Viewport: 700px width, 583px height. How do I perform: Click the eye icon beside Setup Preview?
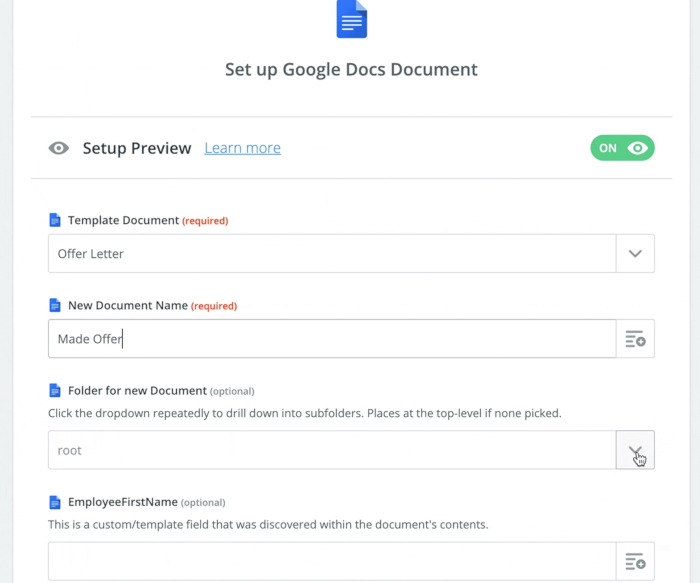(x=58, y=148)
